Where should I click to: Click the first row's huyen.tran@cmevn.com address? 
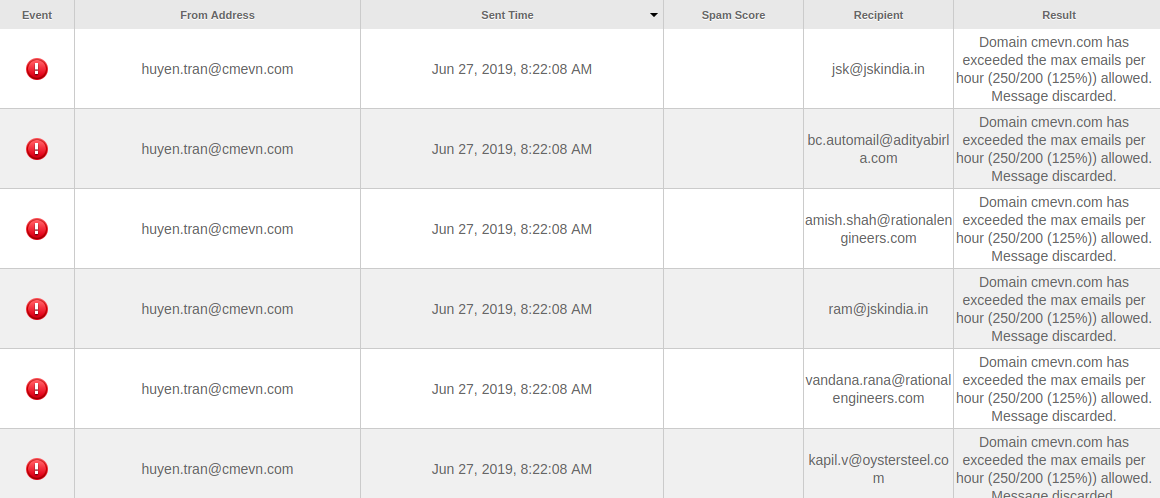[218, 69]
